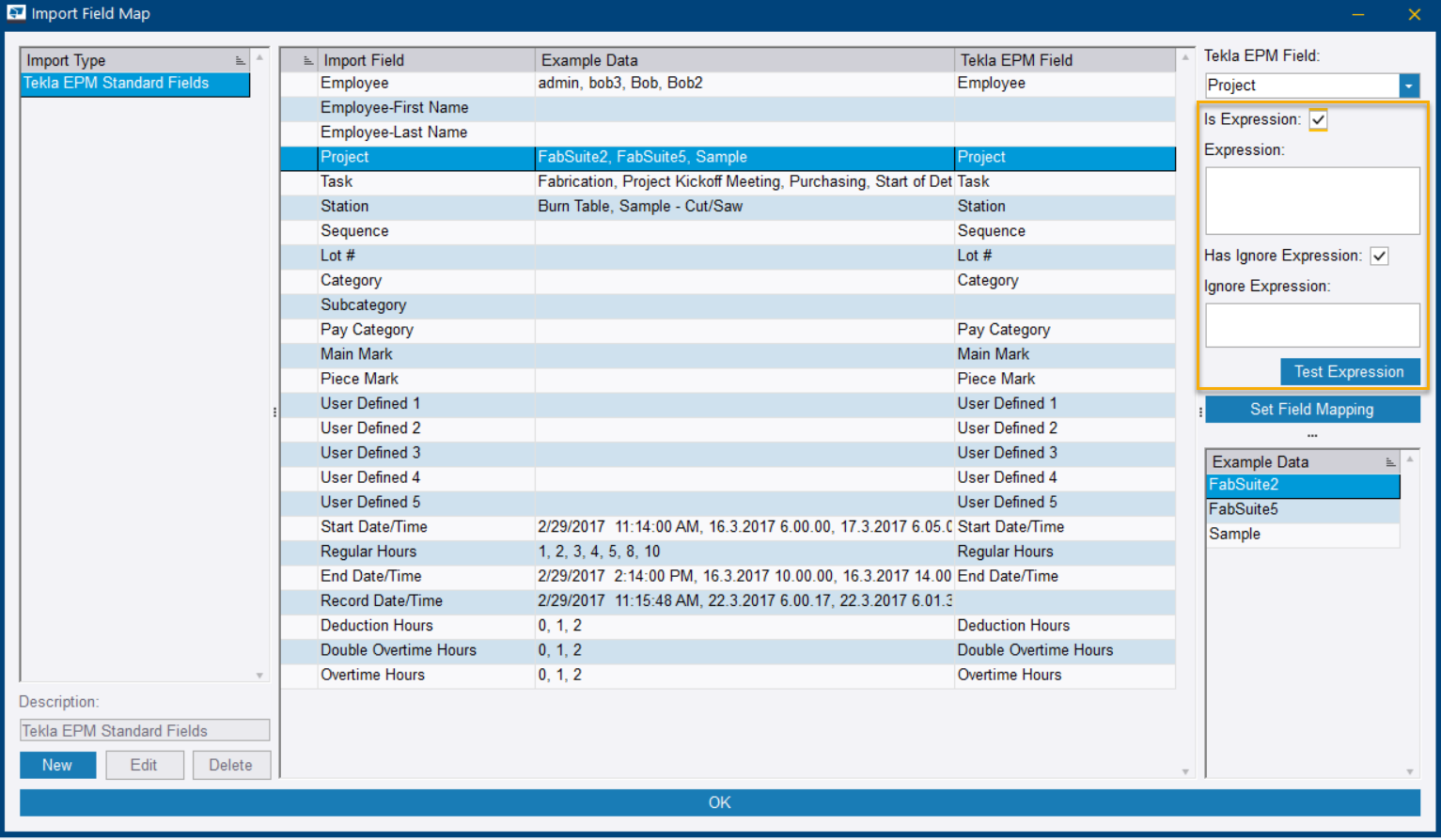Select the Employee import field row
The height and width of the screenshot is (840, 1441).
(x=728, y=84)
